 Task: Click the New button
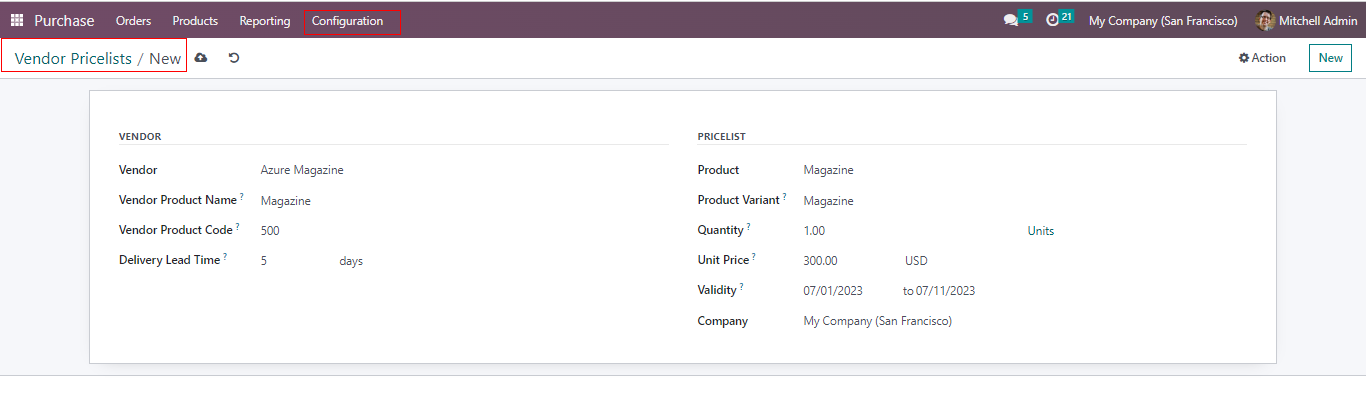(x=1330, y=58)
